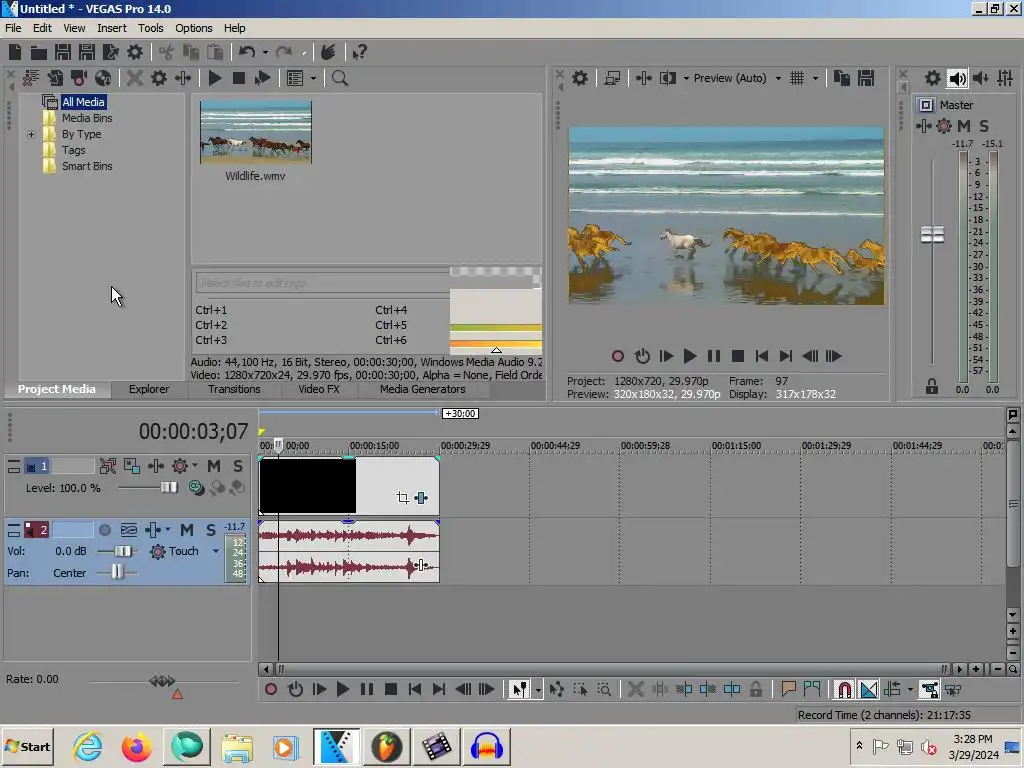Create a new project from the toolbar
Screen dimensions: 1024x768
14,52
